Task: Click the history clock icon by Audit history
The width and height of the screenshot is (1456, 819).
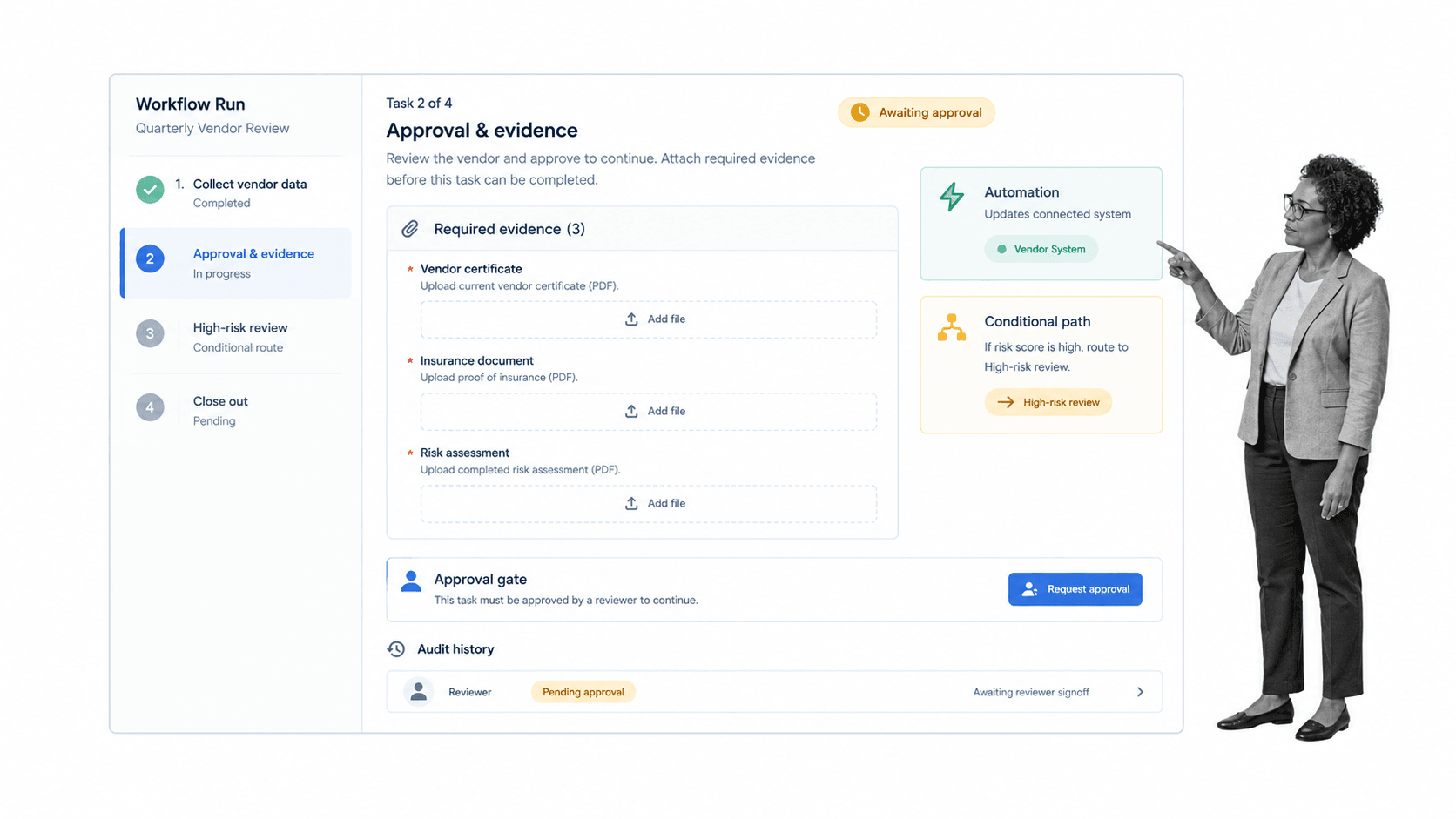Action: coord(396,649)
